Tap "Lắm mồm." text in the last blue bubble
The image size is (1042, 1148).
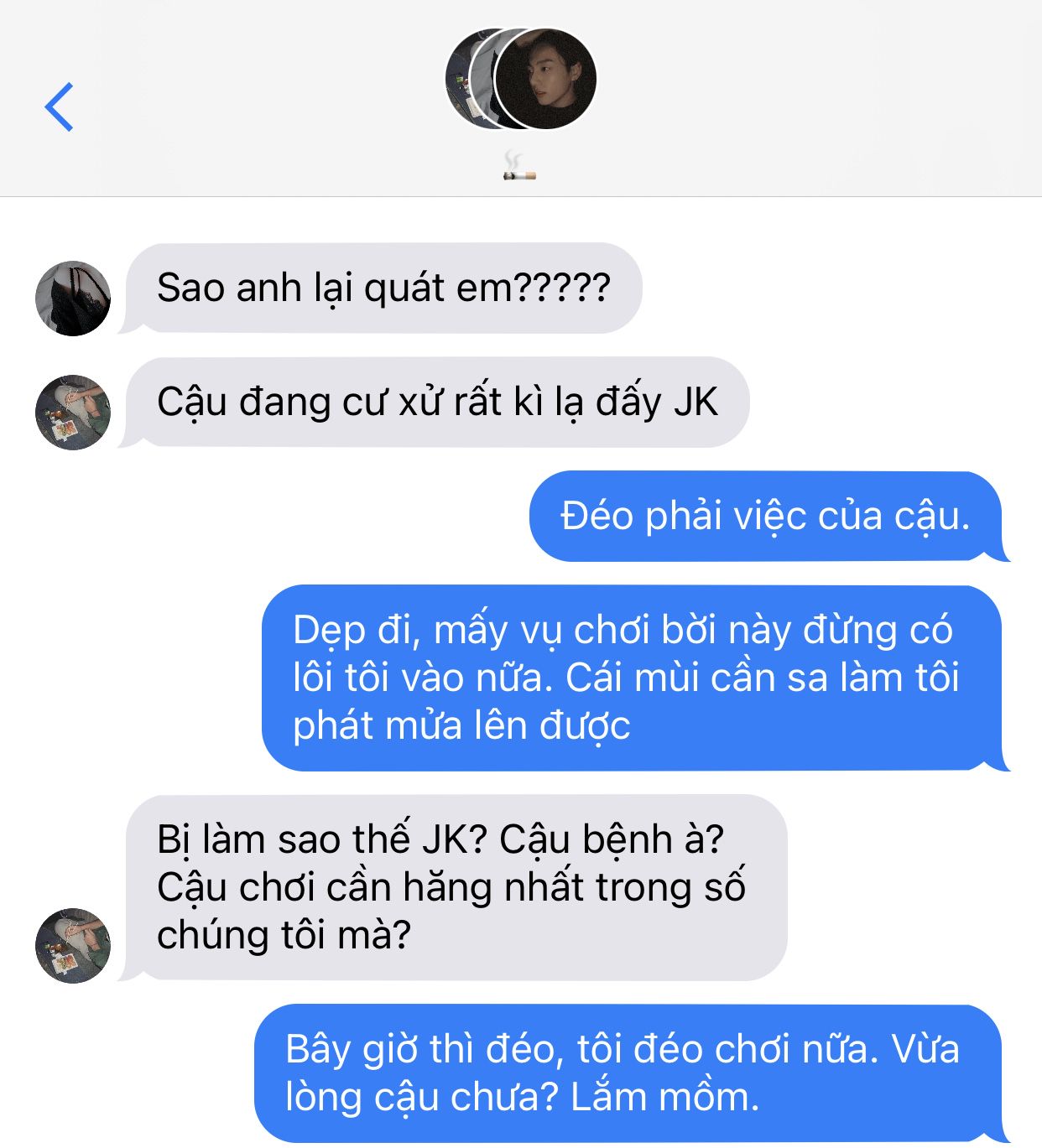(664, 1097)
